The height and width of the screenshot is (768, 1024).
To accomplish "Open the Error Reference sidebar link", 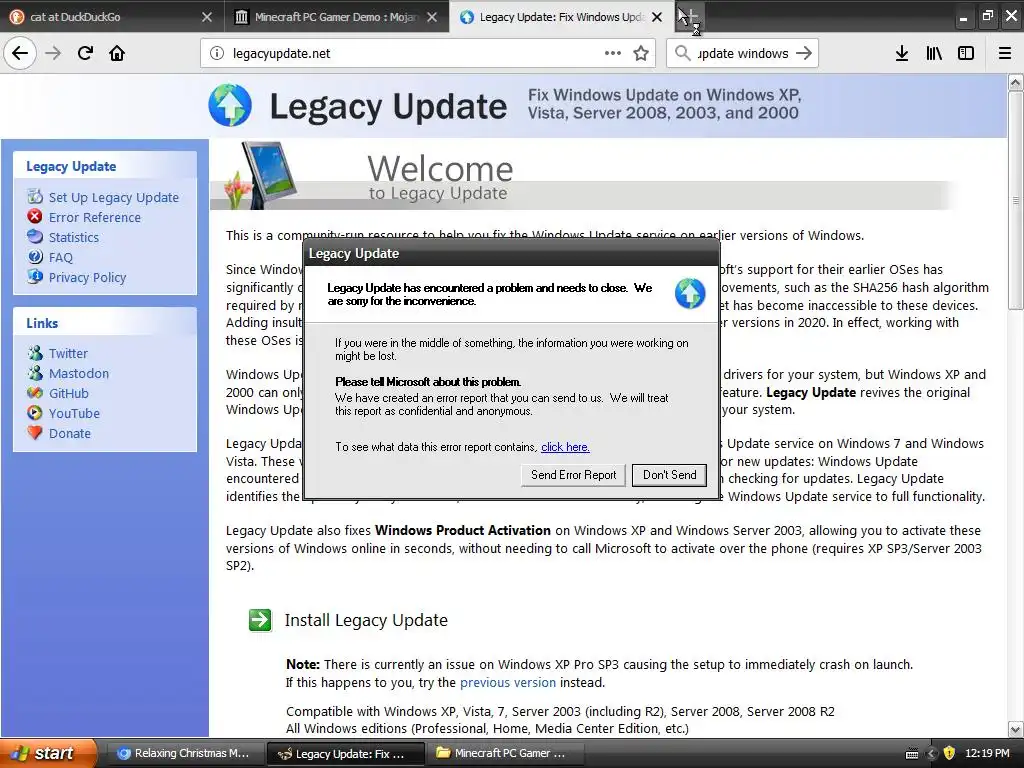I will click(x=95, y=217).
